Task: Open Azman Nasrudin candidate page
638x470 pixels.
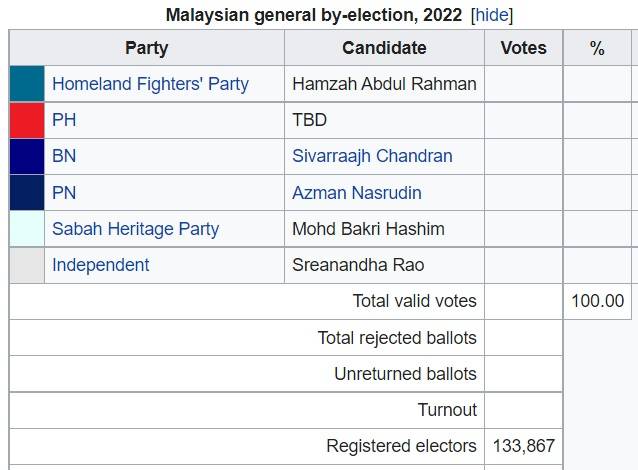Action: click(x=356, y=192)
